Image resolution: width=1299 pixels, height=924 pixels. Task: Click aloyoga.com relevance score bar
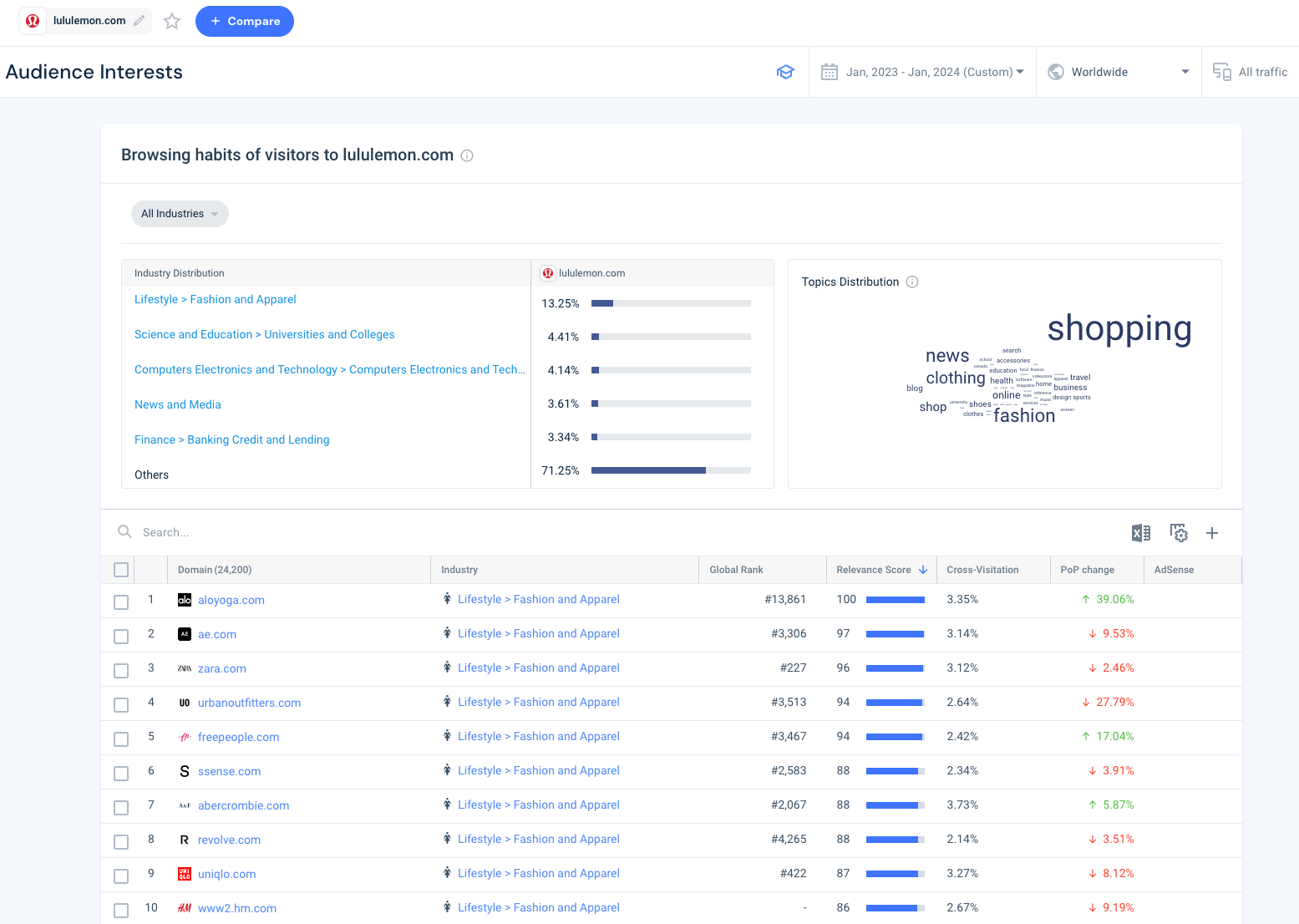[896, 600]
